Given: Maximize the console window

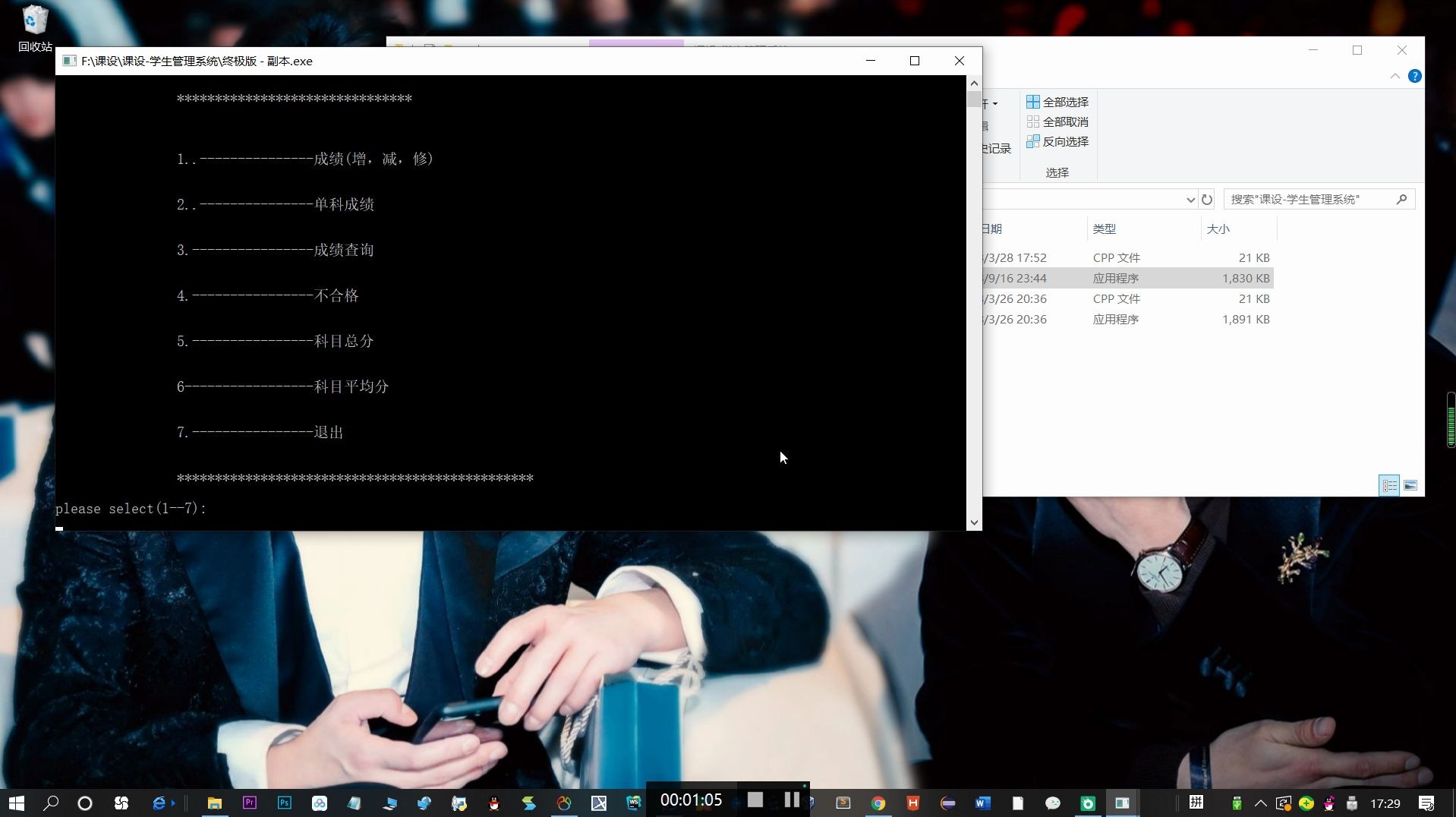Looking at the screenshot, I should point(915,61).
